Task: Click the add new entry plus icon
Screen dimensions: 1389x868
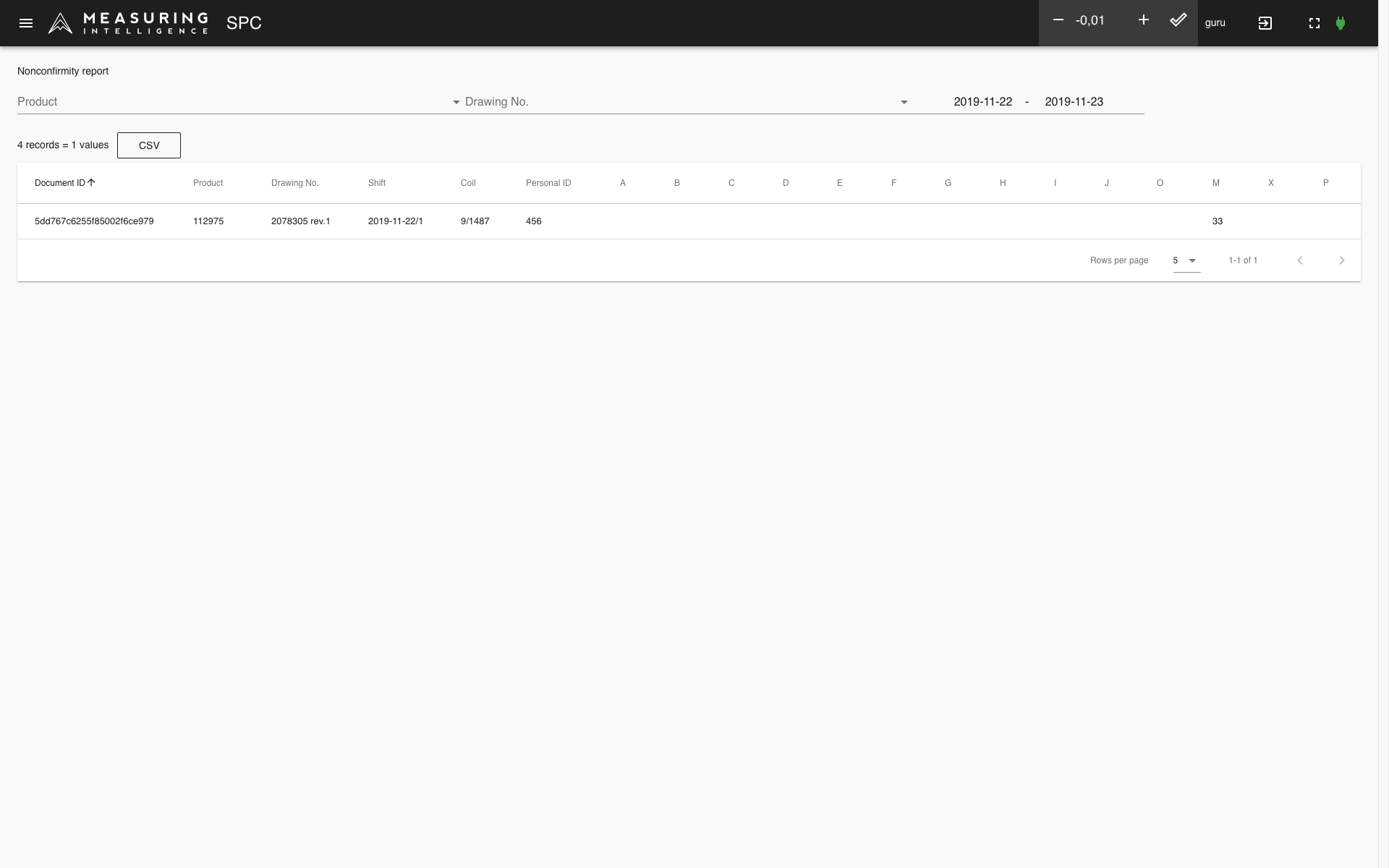Action: pyautogui.click(x=1143, y=20)
